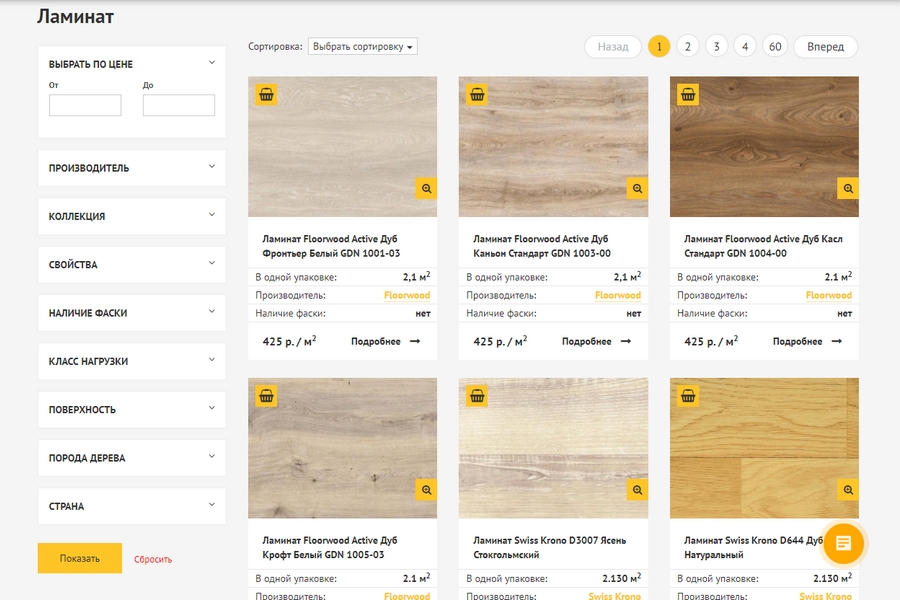Viewport: 900px width, 600px height.
Task: Click the price От input field
Action: click(85, 105)
